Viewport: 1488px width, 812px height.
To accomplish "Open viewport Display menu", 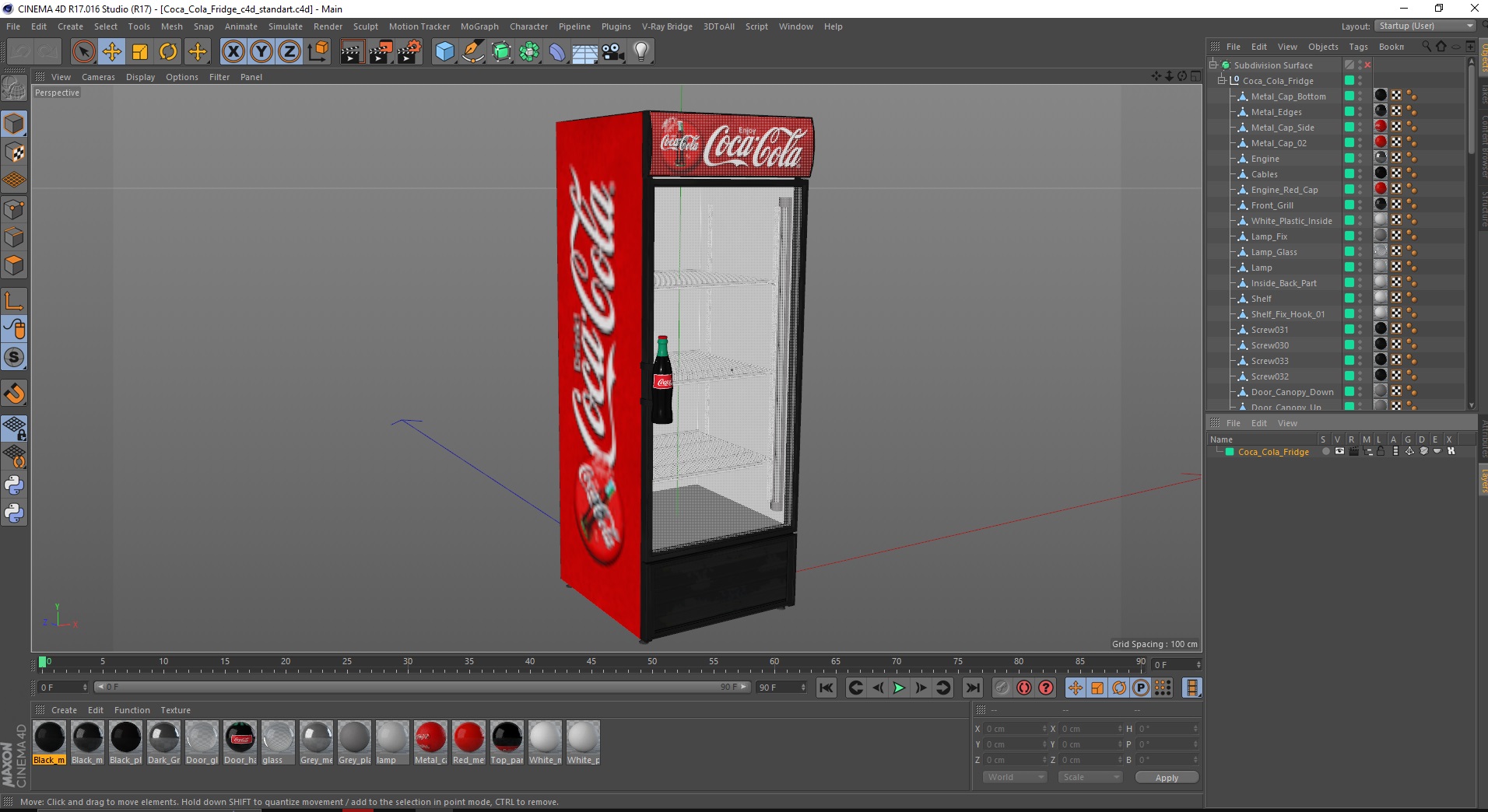I will [x=140, y=77].
